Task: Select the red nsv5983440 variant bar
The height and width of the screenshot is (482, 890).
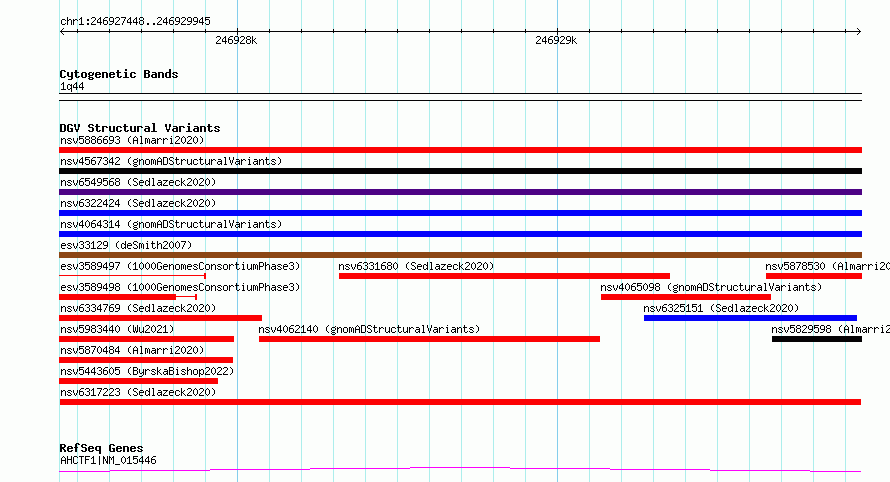Action: pos(146,339)
